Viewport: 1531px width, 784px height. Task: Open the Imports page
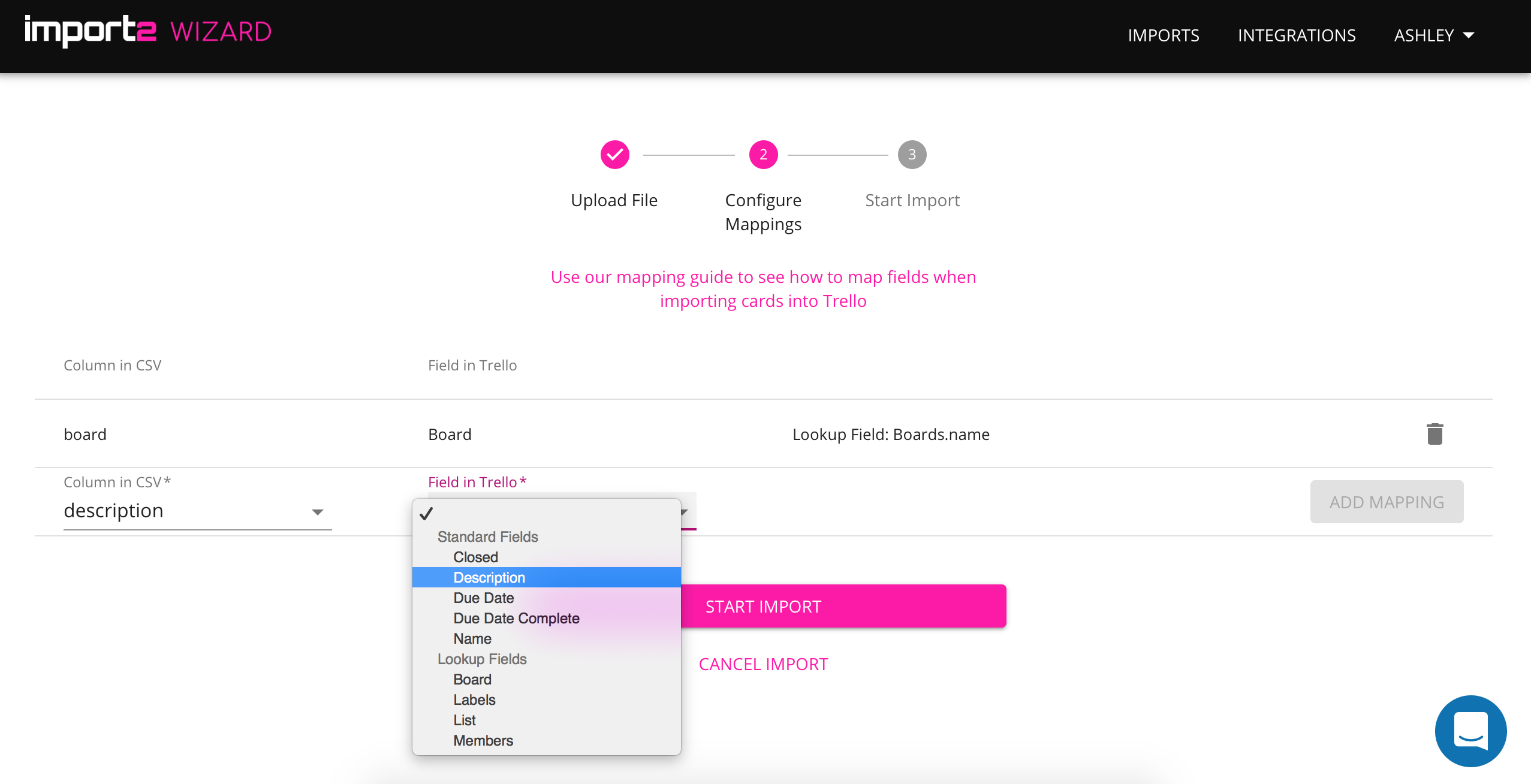click(1164, 35)
